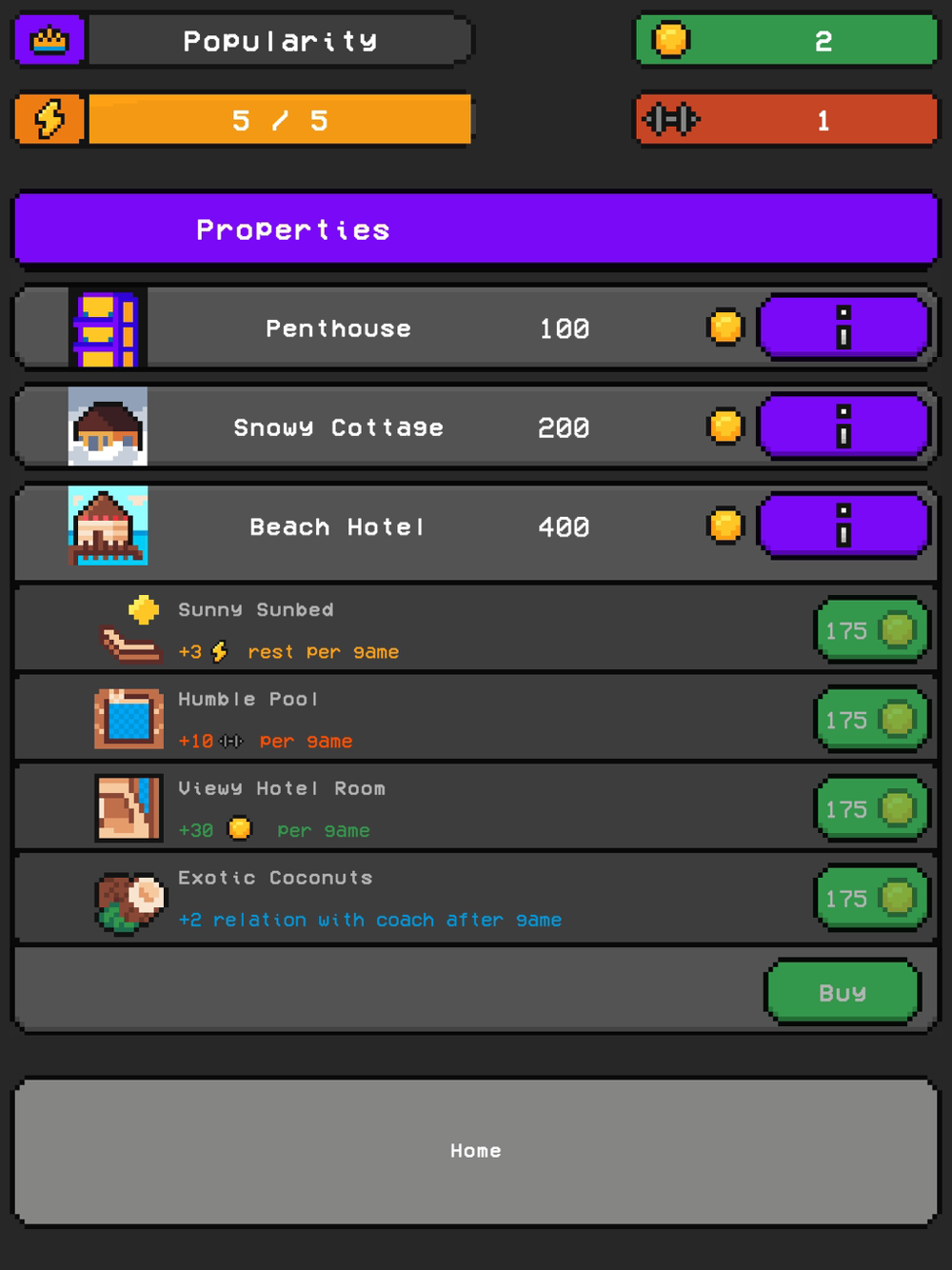Viewport: 952px width, 1270px height.
Task: Click the orange energy progress bar
Action: (x=280, y=120)
